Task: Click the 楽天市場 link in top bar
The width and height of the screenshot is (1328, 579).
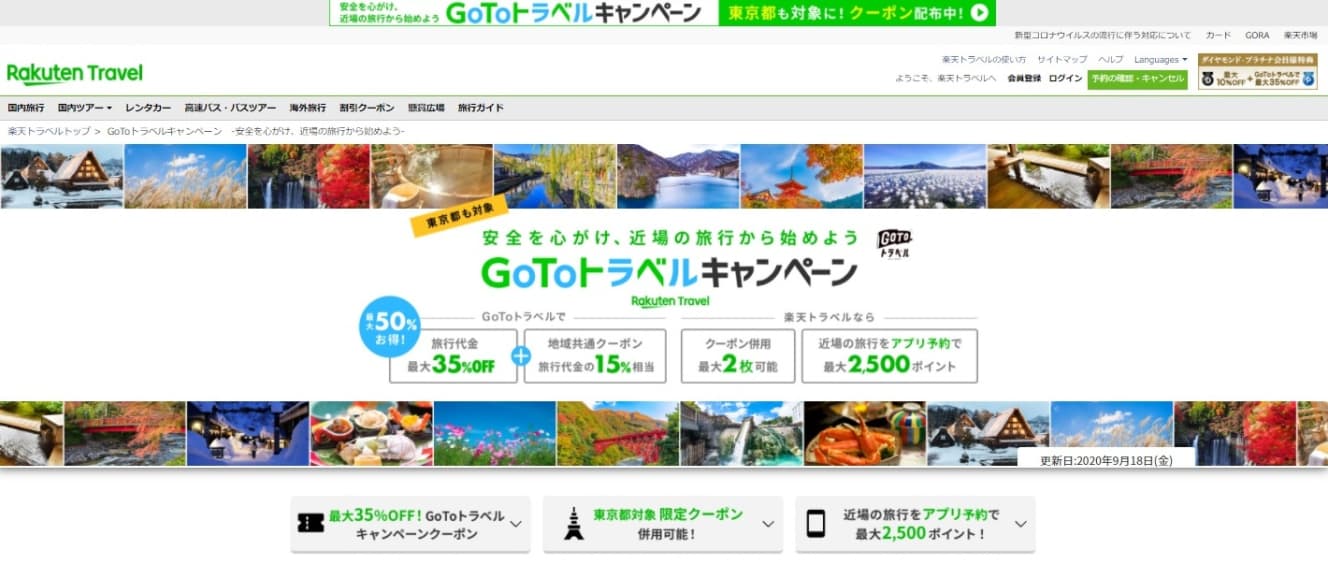Action: [x=1300, y=35]
